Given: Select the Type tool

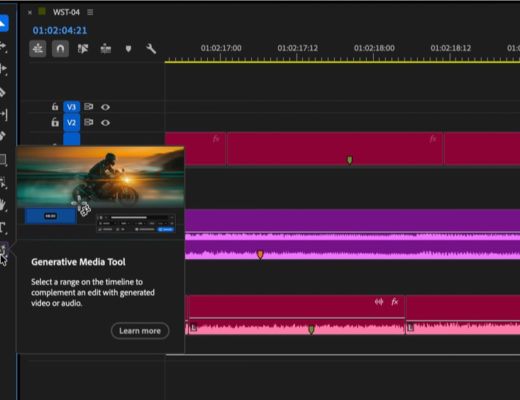Looking at the screenshot, I should point(3,228).
